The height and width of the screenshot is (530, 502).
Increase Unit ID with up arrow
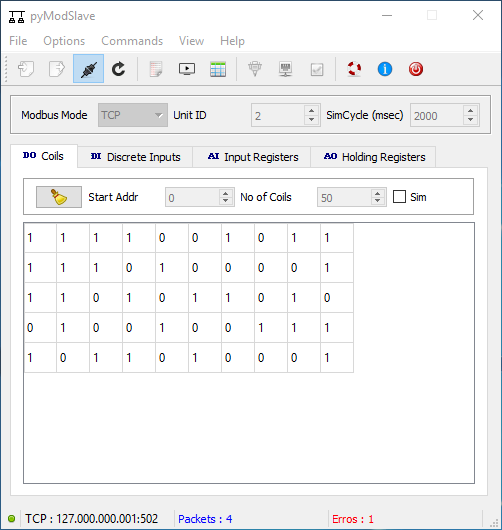311,110
